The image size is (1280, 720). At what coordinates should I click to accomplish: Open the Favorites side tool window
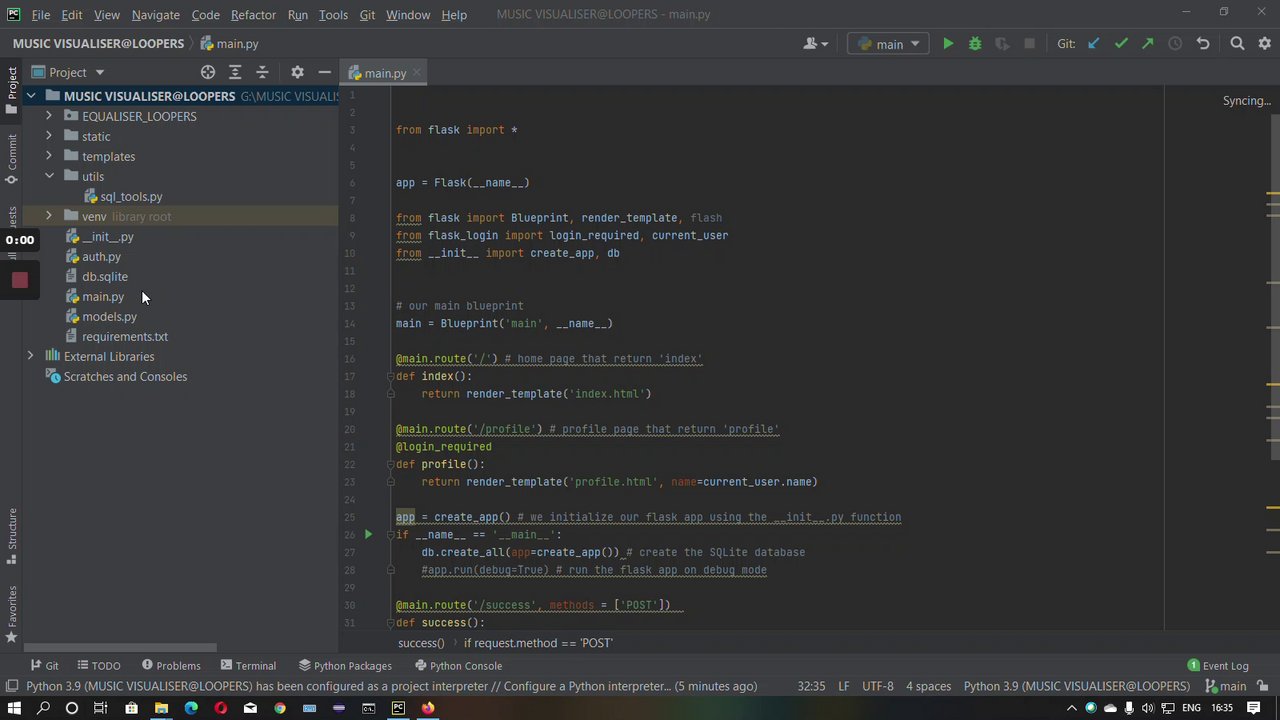tap(11, 614)
